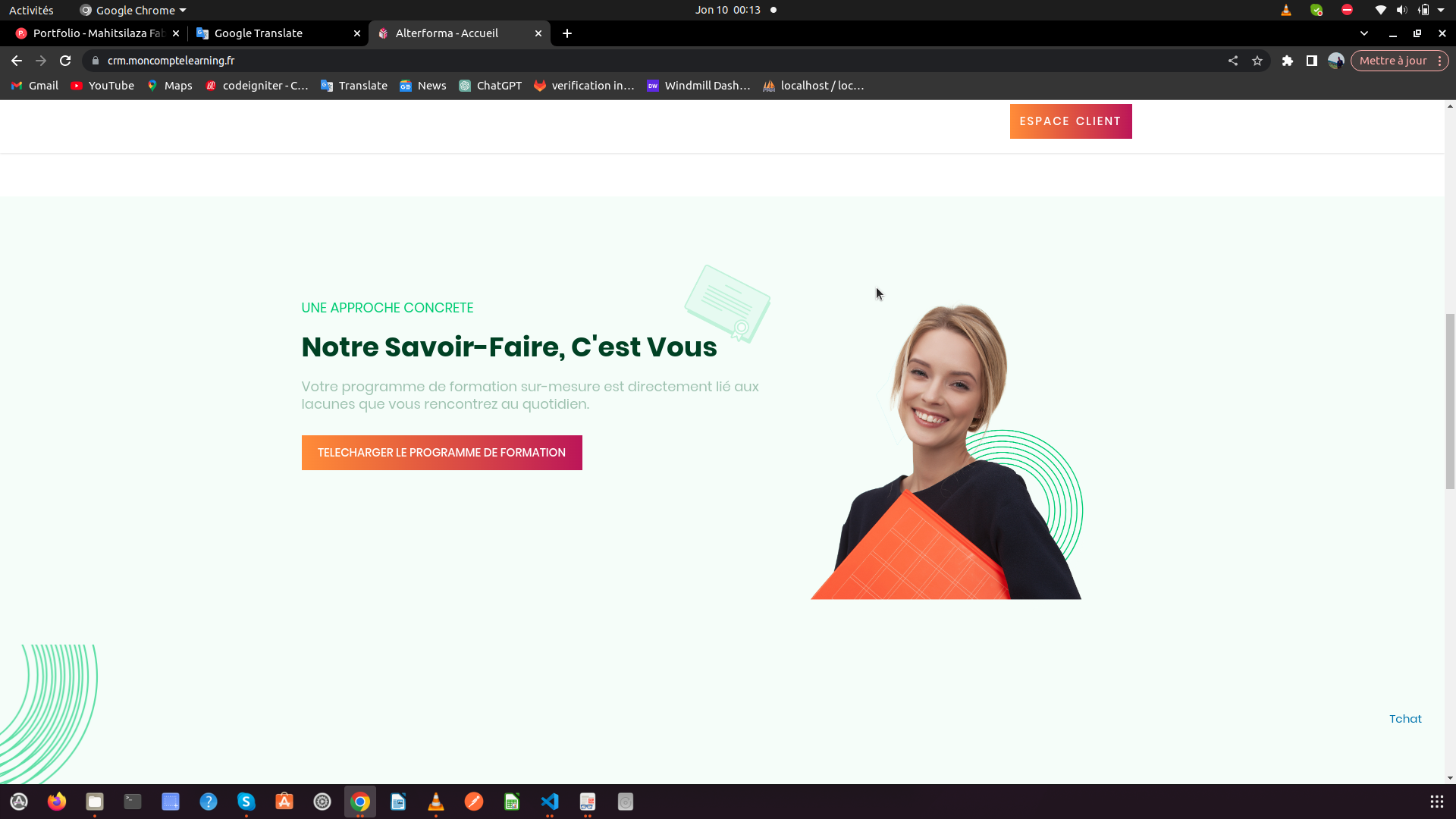Expand the tab search chevron
Image resolution: width=1456 pixels, height=819 pixels.
tap(1364, 33)
